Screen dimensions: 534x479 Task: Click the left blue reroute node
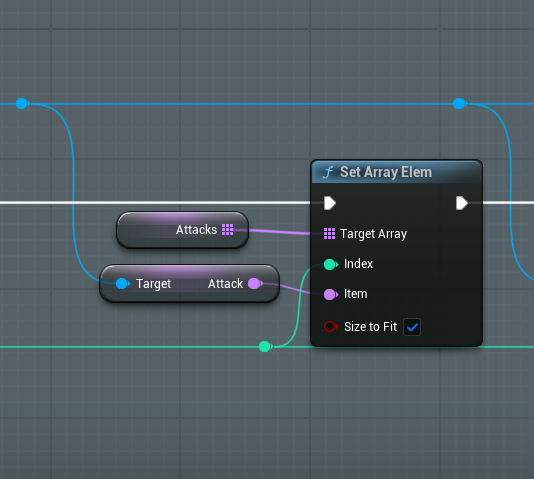click(22, 103)
